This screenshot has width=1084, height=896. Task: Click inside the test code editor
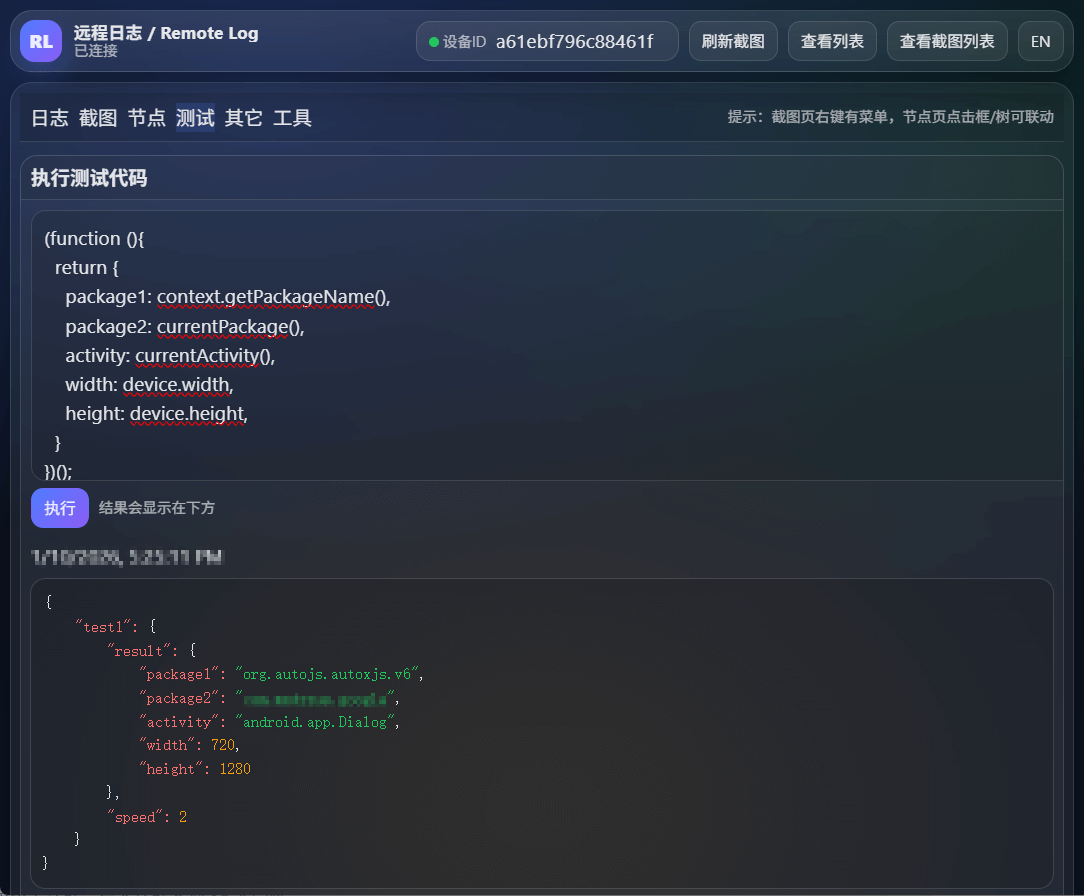point(546,346)
